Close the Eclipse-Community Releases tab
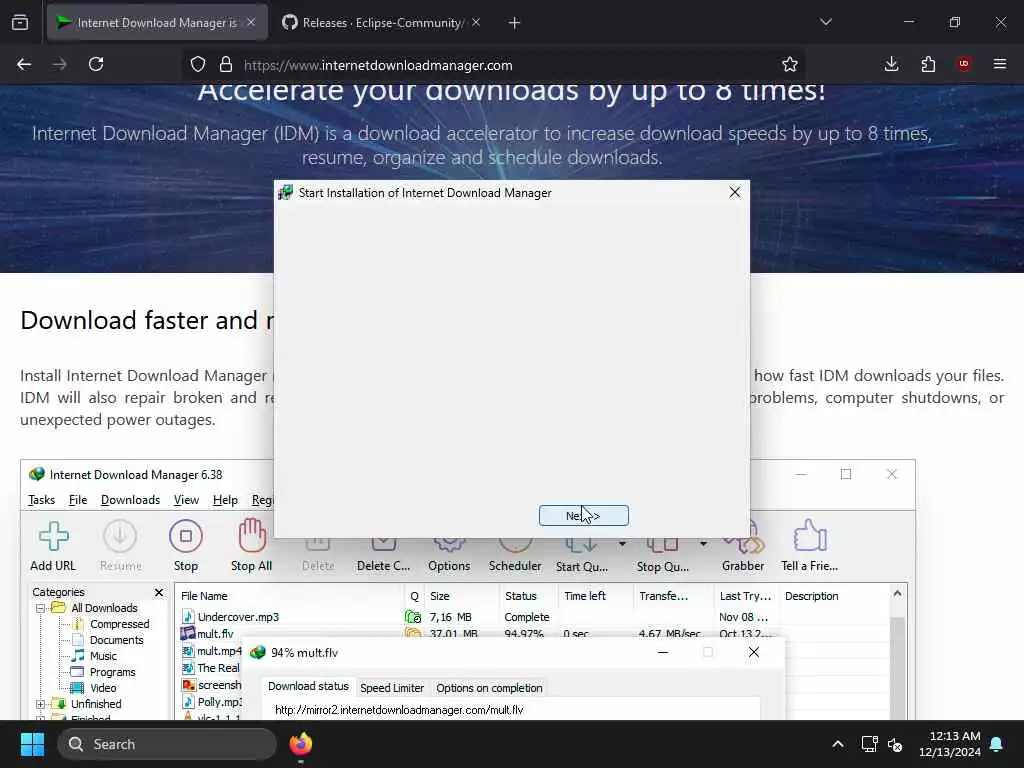Screen dimensions: 1024x768 click(476, 23)
